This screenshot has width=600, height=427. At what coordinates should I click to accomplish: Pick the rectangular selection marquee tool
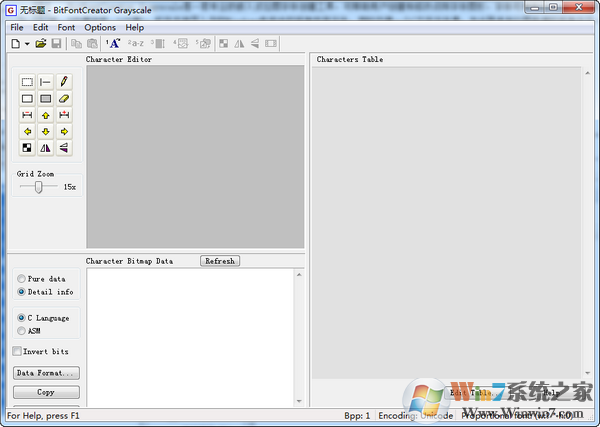pos(27,81)
